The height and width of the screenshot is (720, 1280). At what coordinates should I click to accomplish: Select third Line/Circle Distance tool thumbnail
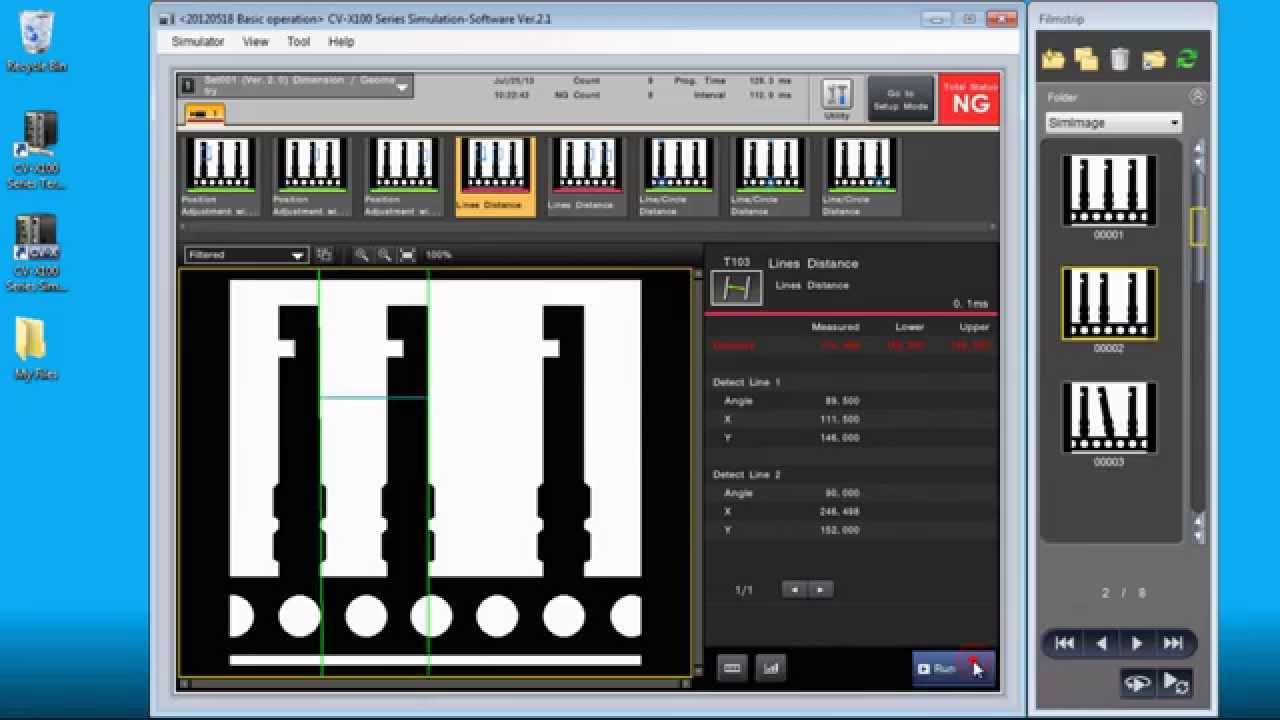862,177
